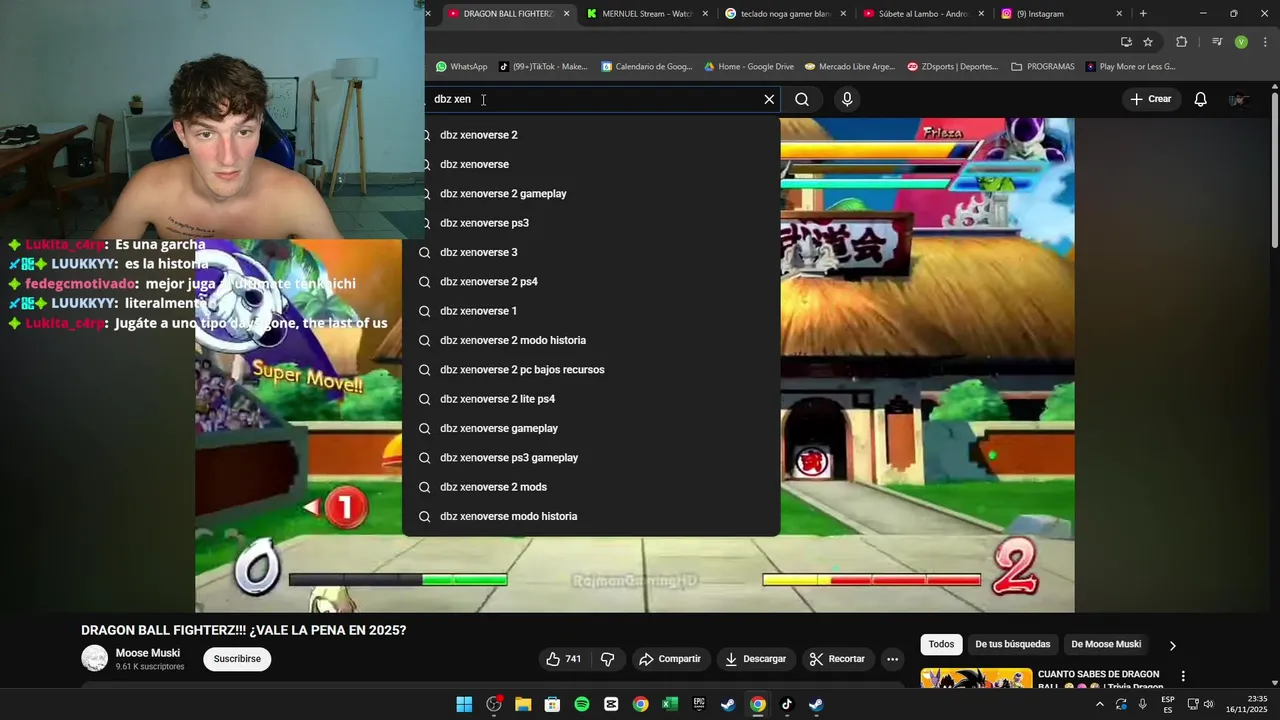Image resolution: width=1280 pixels, height=720 pixels.
Task: Start voice search with the microphone icon
Action: point(847,99)
